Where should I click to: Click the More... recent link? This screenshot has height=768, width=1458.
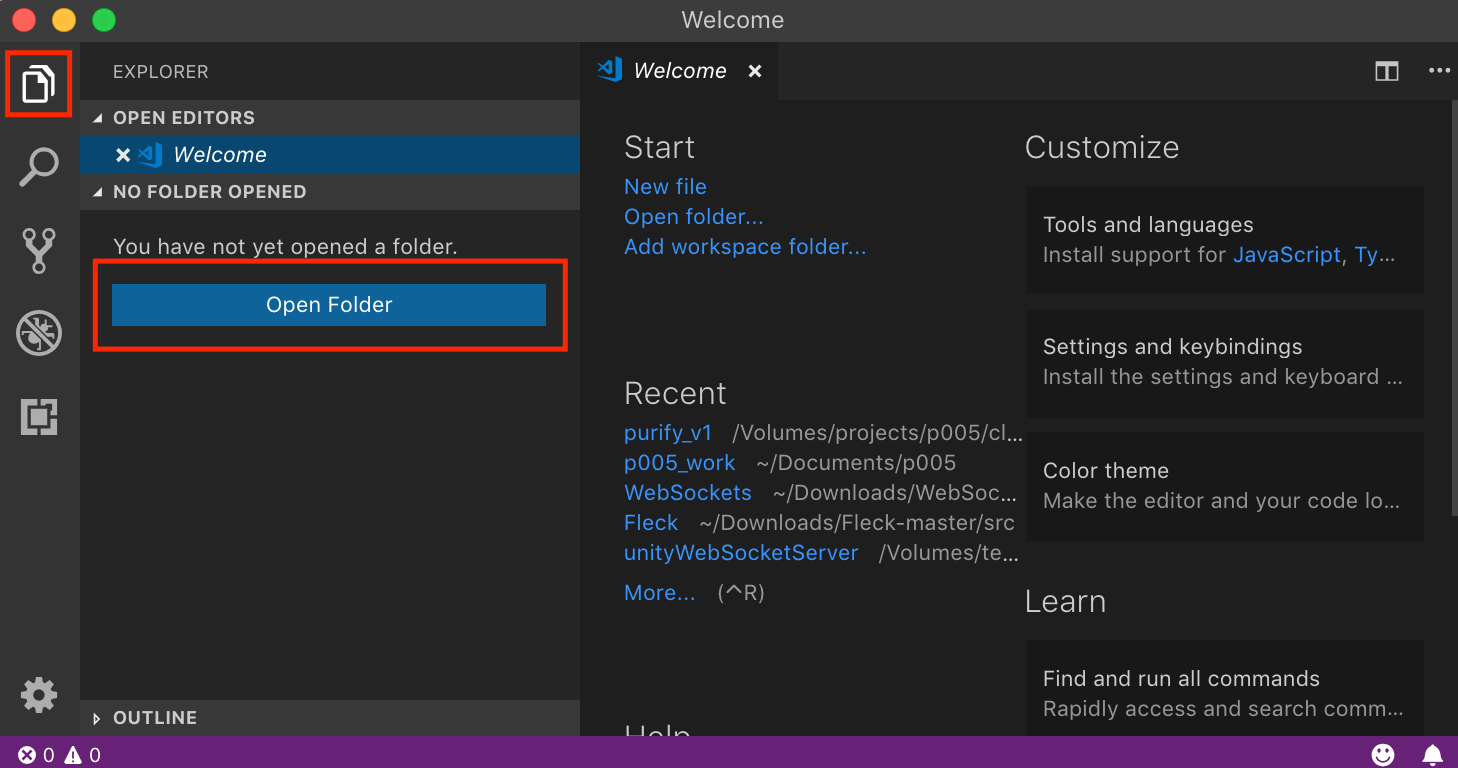click(659, 593)
